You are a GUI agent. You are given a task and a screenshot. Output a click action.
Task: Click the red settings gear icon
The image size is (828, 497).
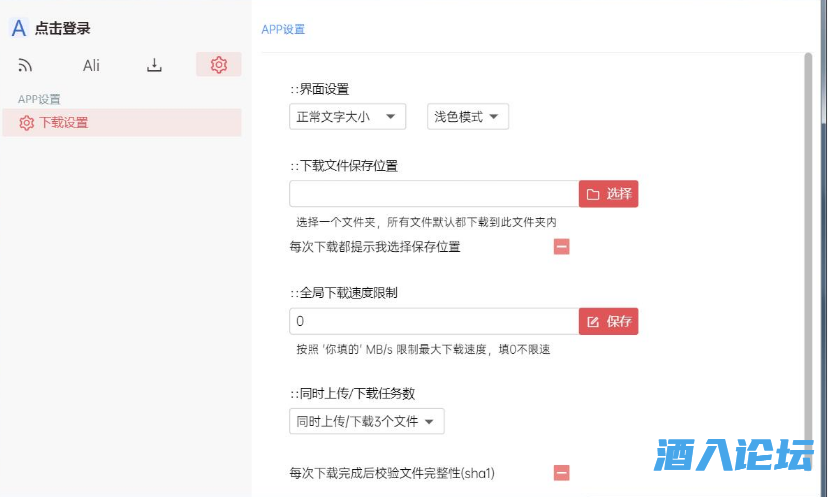pos(219,65)
